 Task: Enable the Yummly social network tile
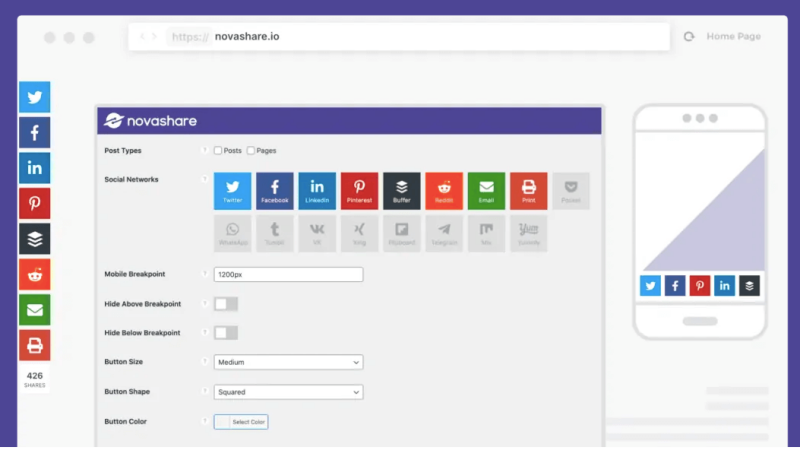(529, 233)
